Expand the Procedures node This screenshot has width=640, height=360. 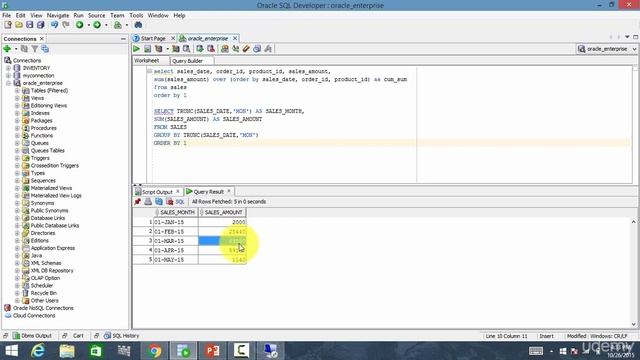click(x=17, y=128)
